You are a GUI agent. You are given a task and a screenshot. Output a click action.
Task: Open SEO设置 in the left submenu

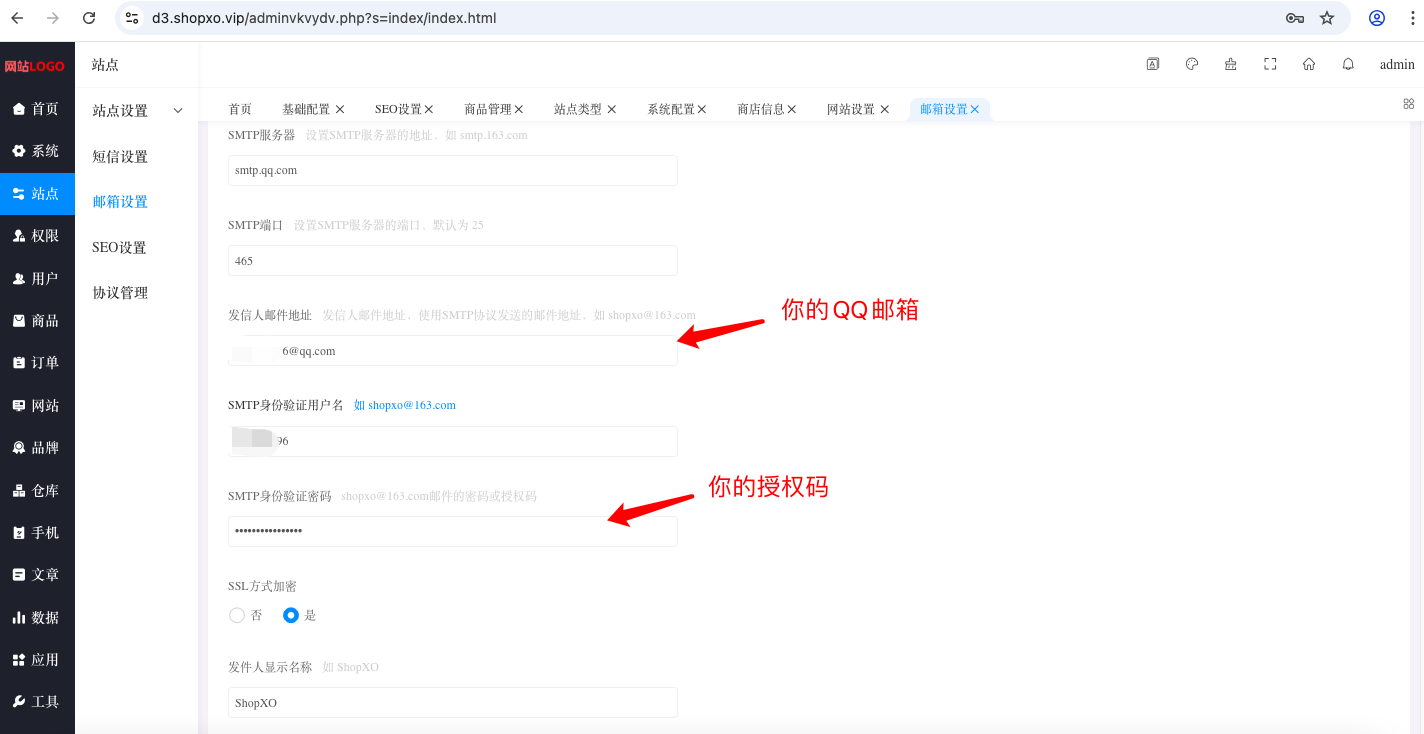pyautogui.click(x=119, y=247)
